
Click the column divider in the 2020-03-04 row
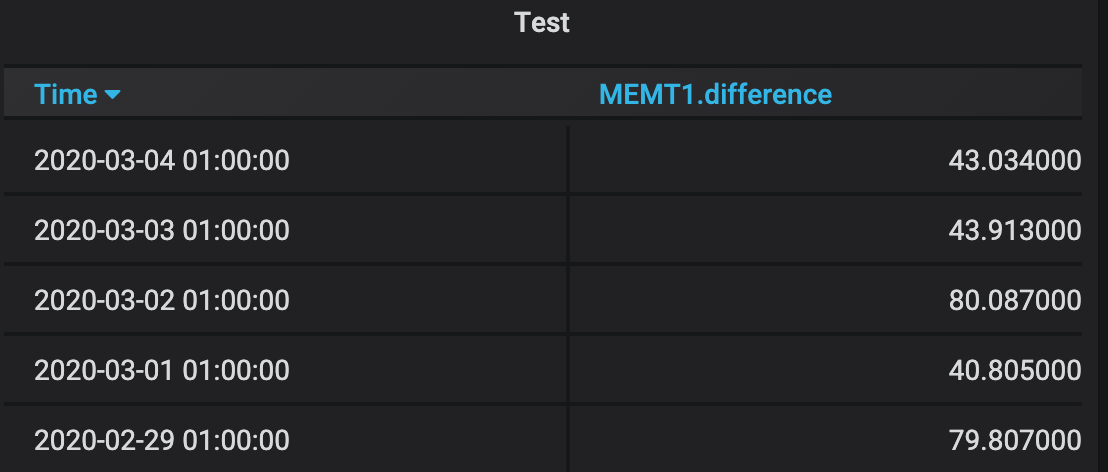click(x=568, y=160)
